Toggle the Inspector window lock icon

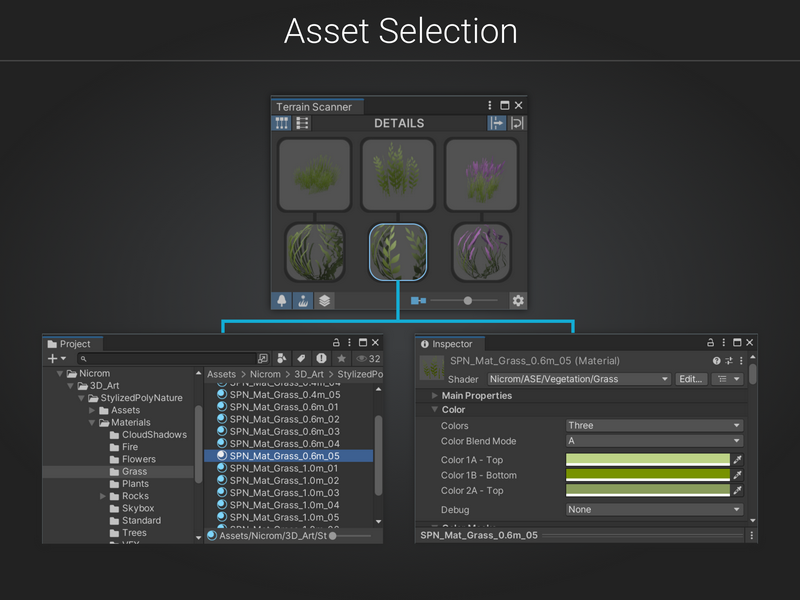(x=710, y=342)
